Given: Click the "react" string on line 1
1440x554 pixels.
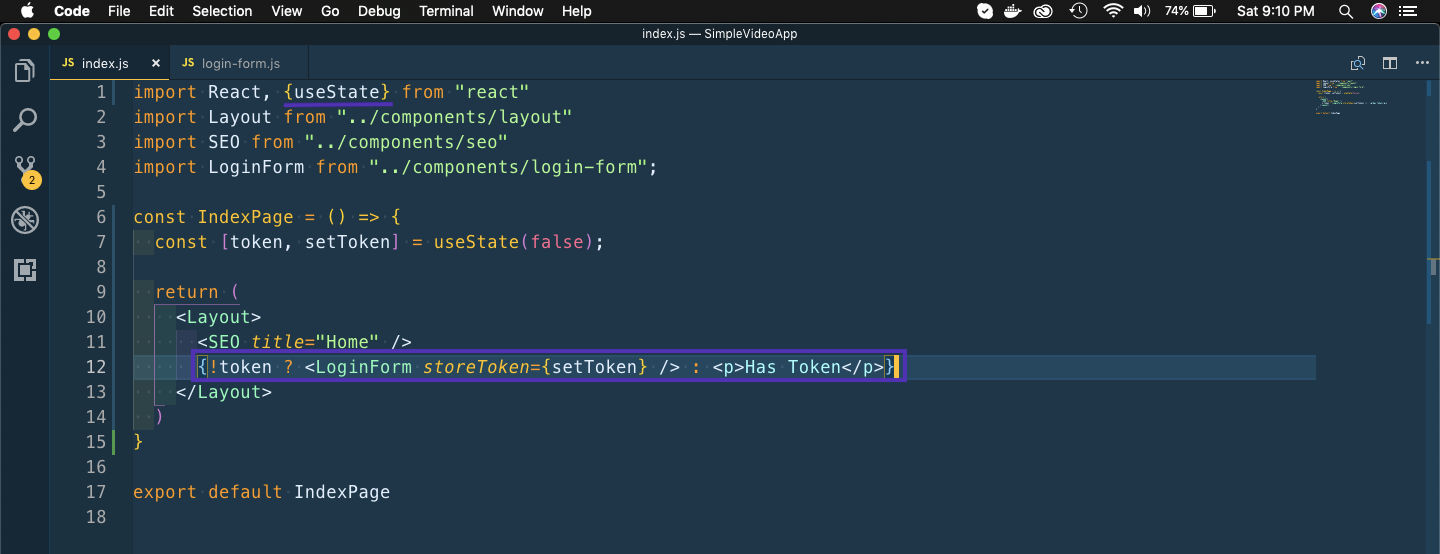Looking at the screenshot, I should tap(491, 92).
